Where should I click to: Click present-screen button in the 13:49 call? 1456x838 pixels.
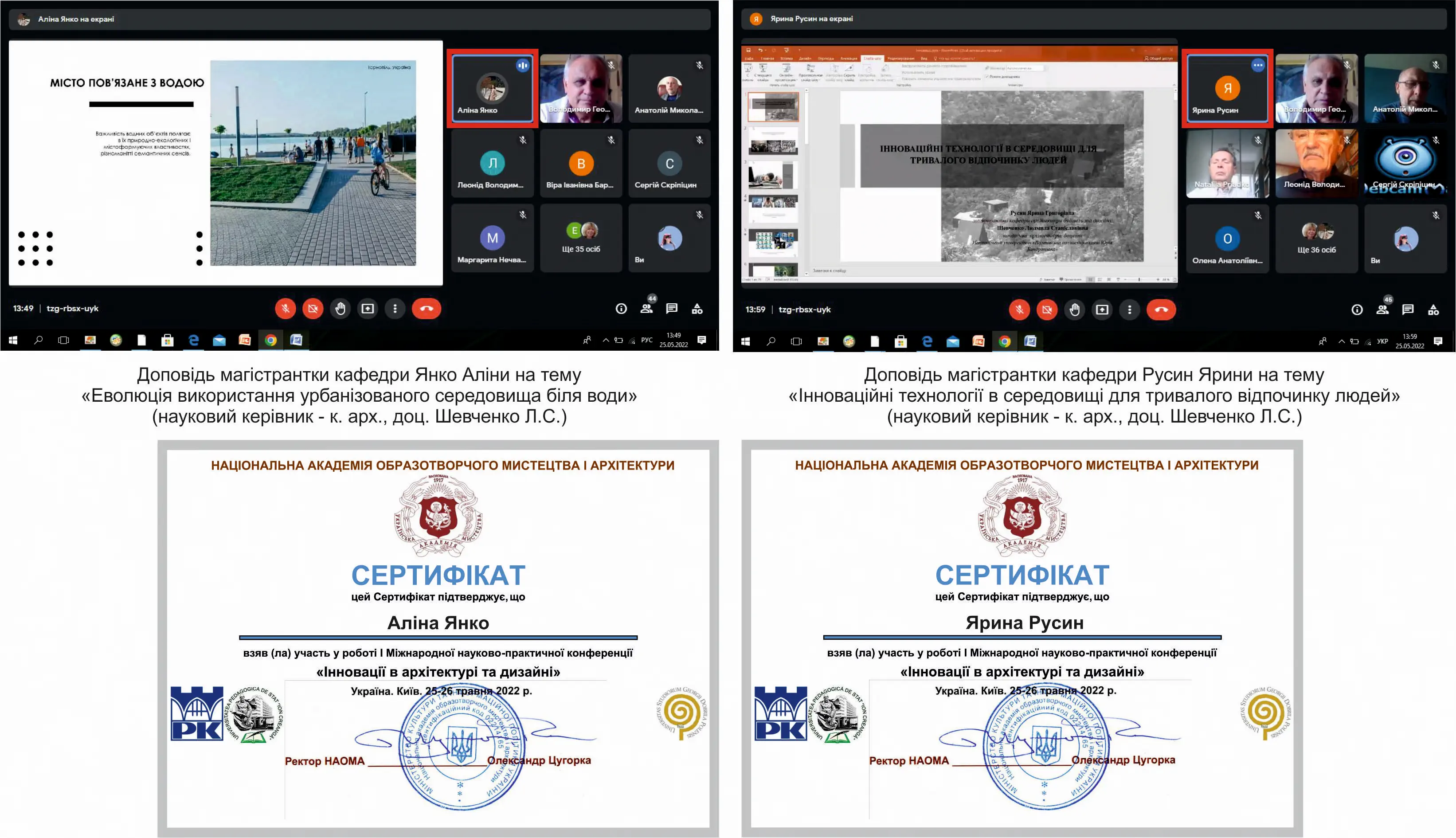[368, 309]
